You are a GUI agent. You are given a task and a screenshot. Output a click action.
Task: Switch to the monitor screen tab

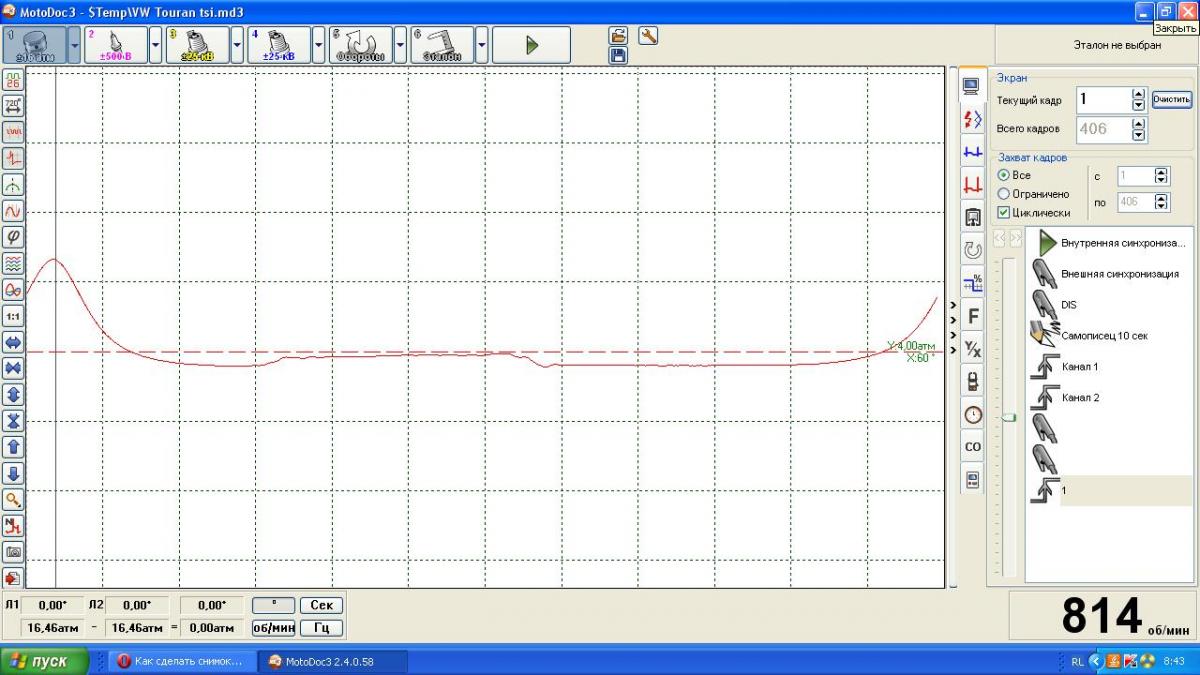point(971,86)
